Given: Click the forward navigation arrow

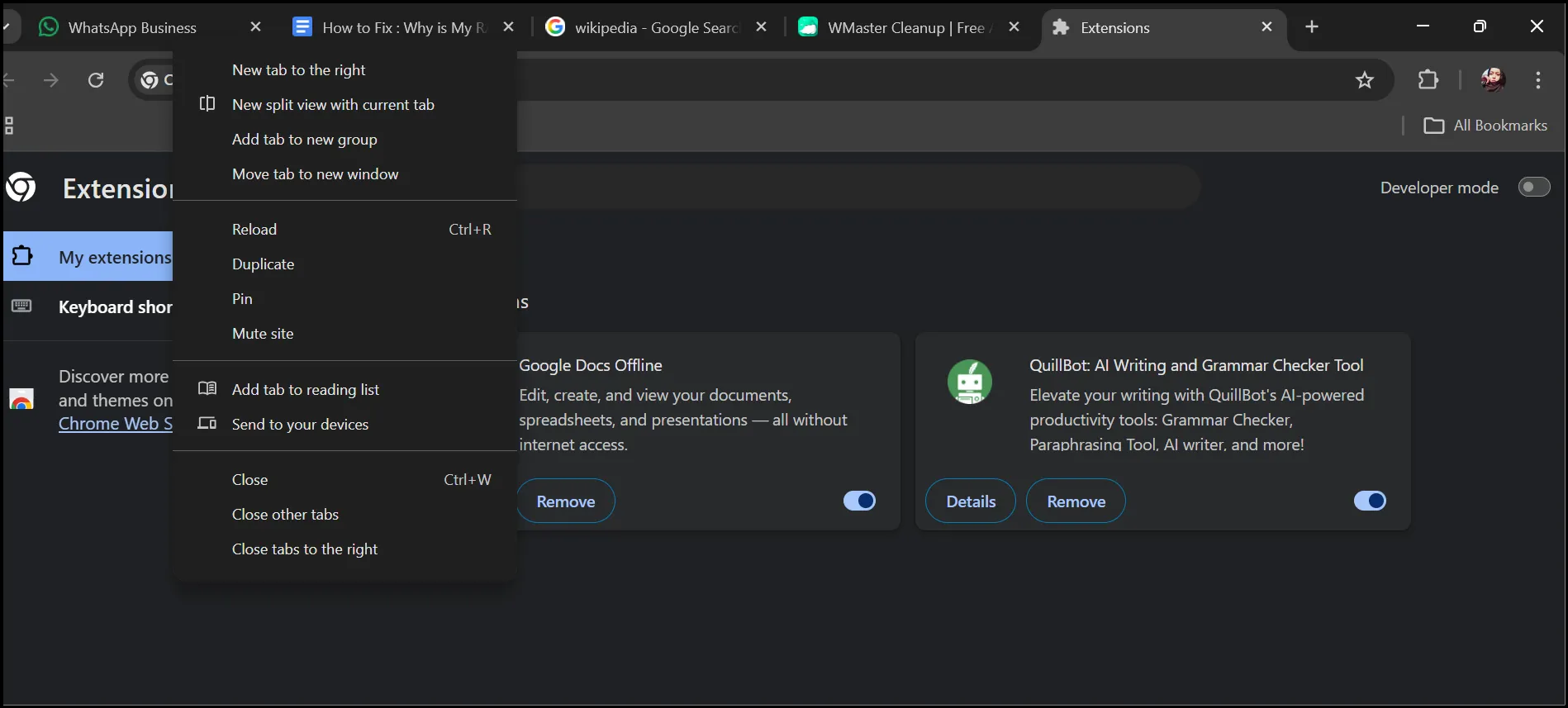Looking at the screenshot, I should pos(51,80).
